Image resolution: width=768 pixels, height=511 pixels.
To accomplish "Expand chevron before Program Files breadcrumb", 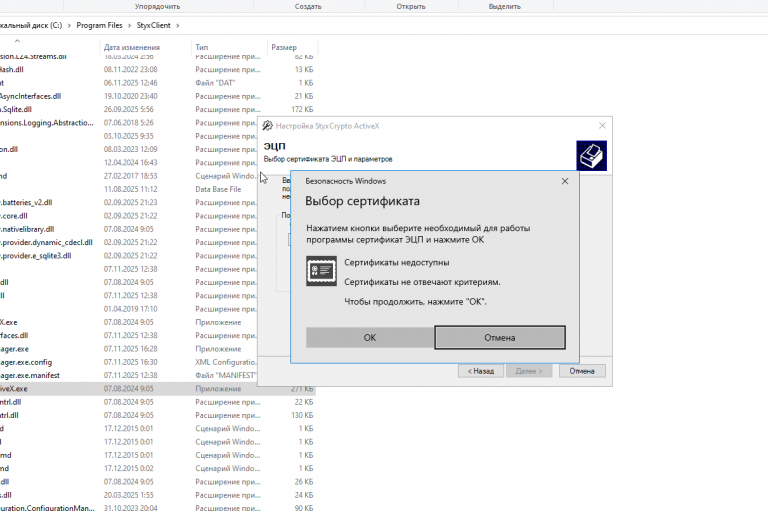I will point(69,25).
